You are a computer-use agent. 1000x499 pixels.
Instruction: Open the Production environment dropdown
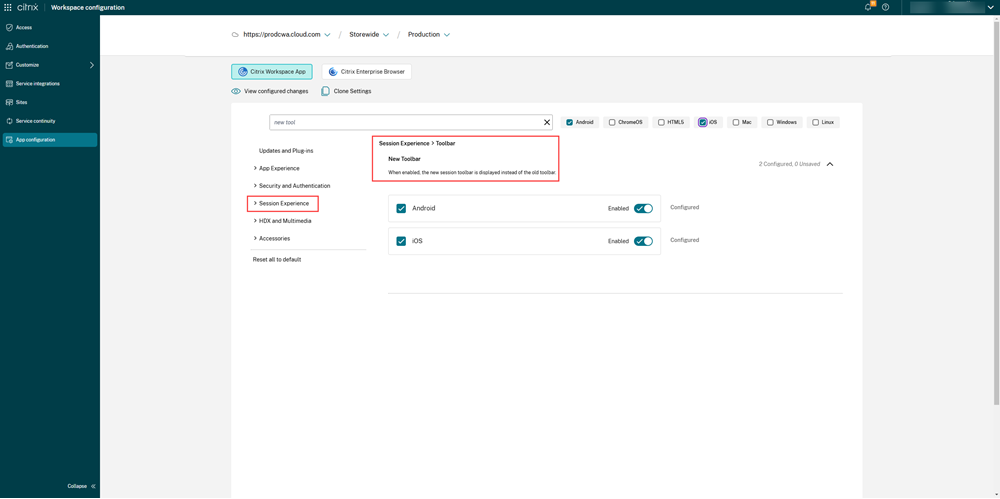428,35
